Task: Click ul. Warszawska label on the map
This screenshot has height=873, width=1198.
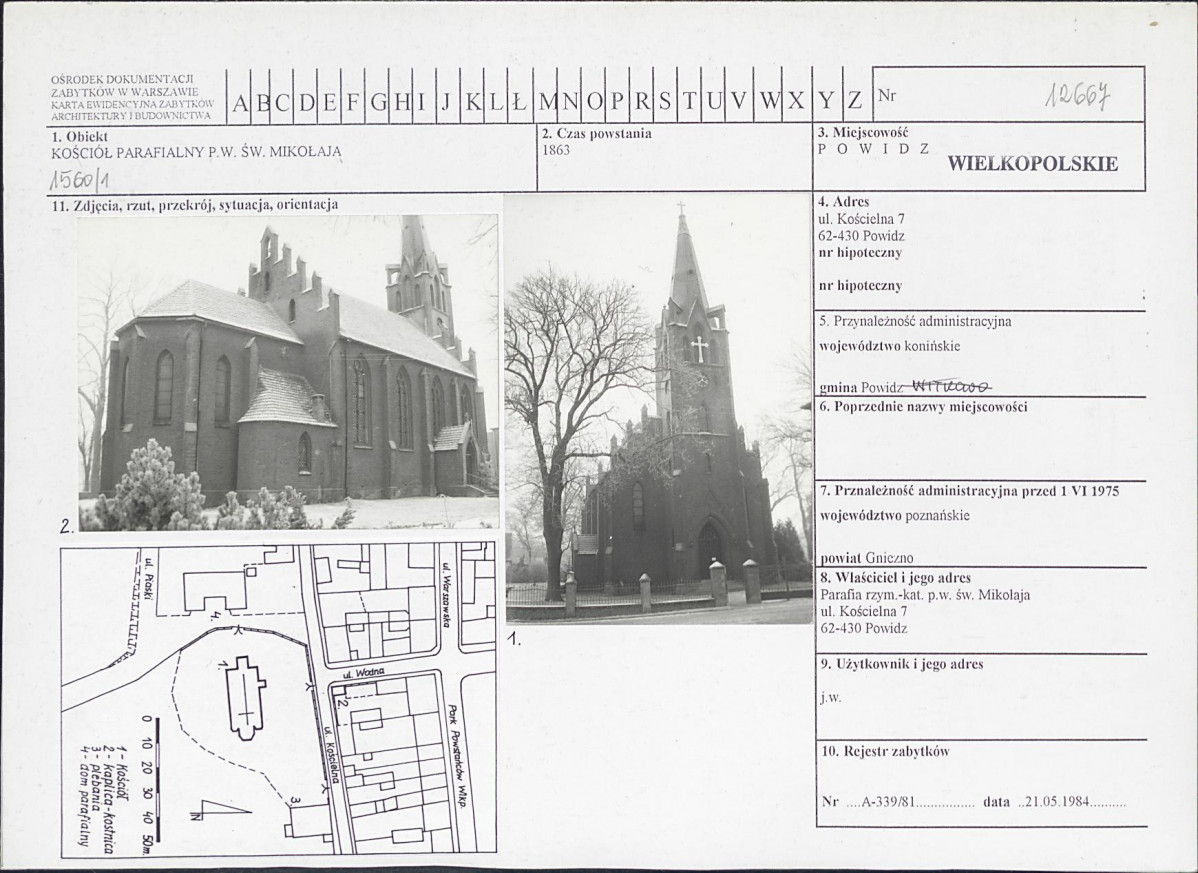Action: (444, 597)
